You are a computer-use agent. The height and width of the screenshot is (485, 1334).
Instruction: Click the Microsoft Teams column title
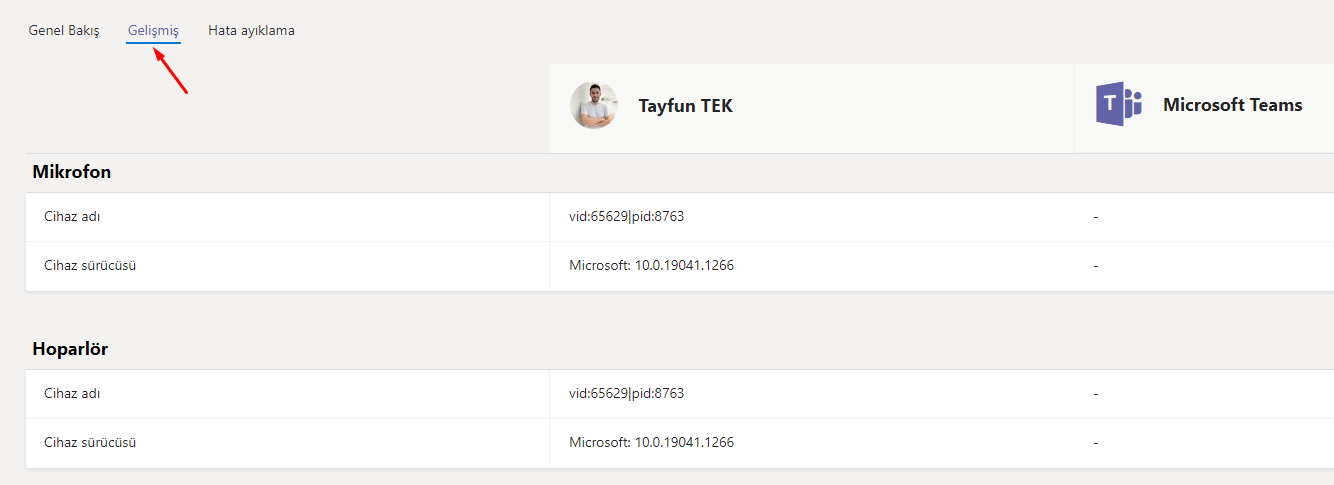tap(1232, 105)
